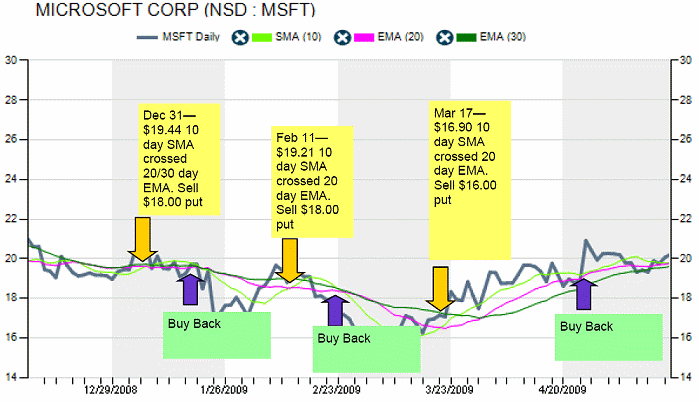This screenshot has height=402, width=699.
Task: Click the 12/29/2008 date axis label
Action: 111,390
